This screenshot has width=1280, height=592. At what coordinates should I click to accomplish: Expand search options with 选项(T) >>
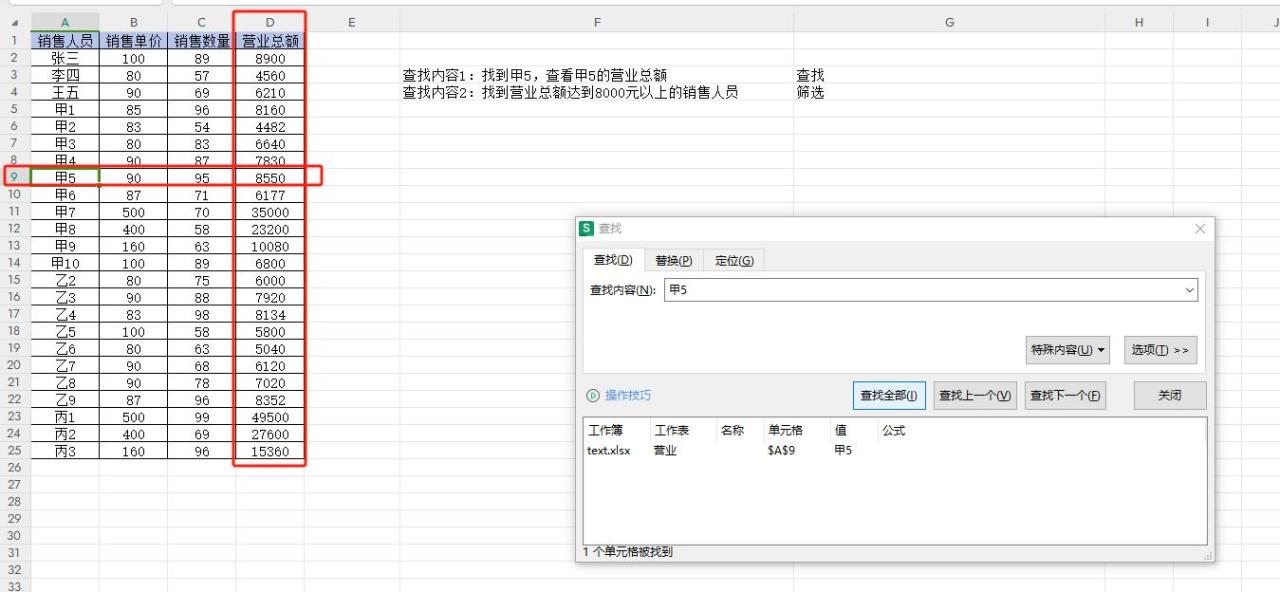tap(1160, 350)
